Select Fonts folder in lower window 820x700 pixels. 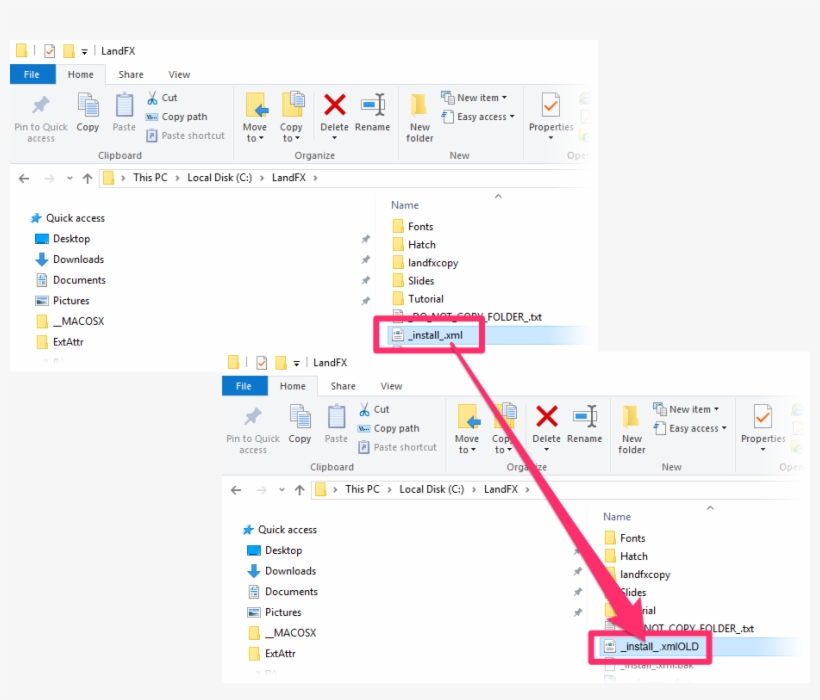(625, 538)
